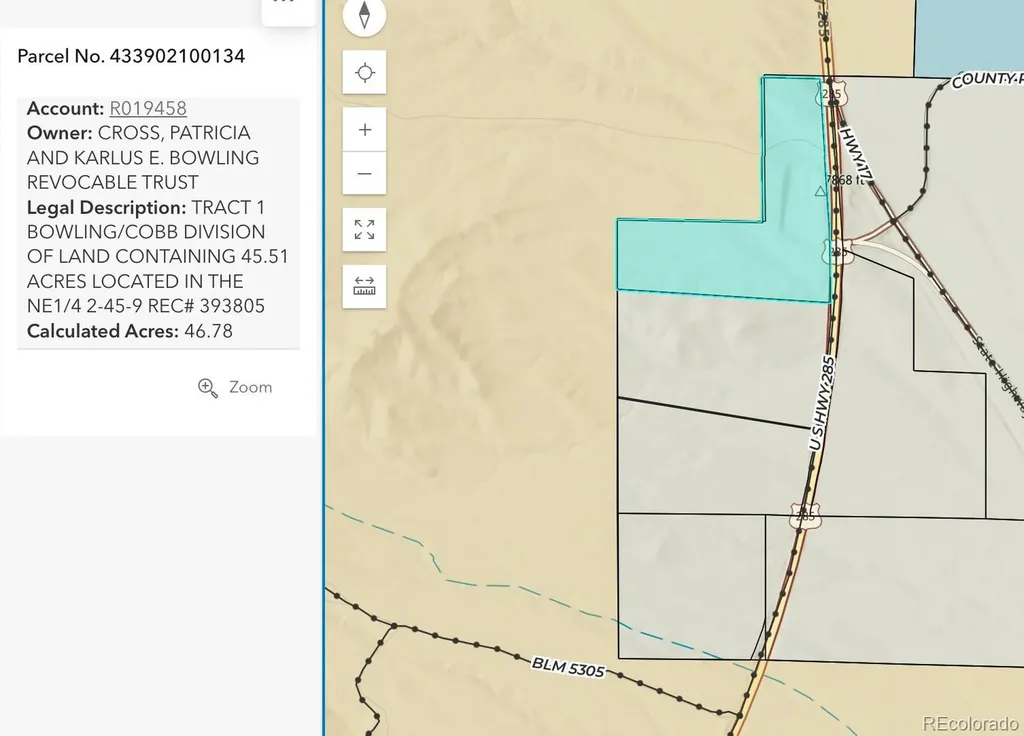Screen dimensions: 1024x736
Task: Click the BLM 5305 road label
Action: (568, 667)
